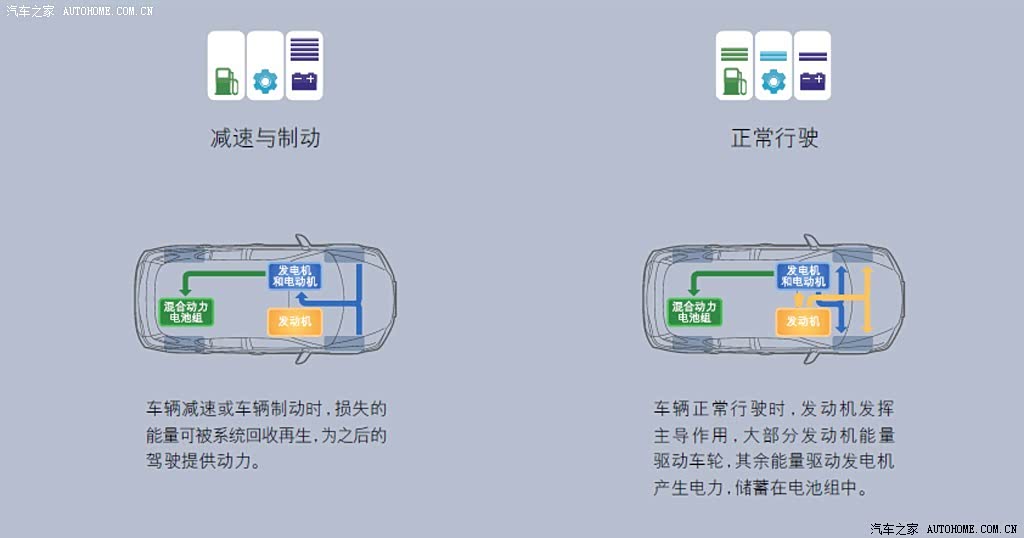Image resolution: width=1024 pixels, height=538 pixels.
Task: Click the purple battery icon above 正常行驶
Action: 812,81
